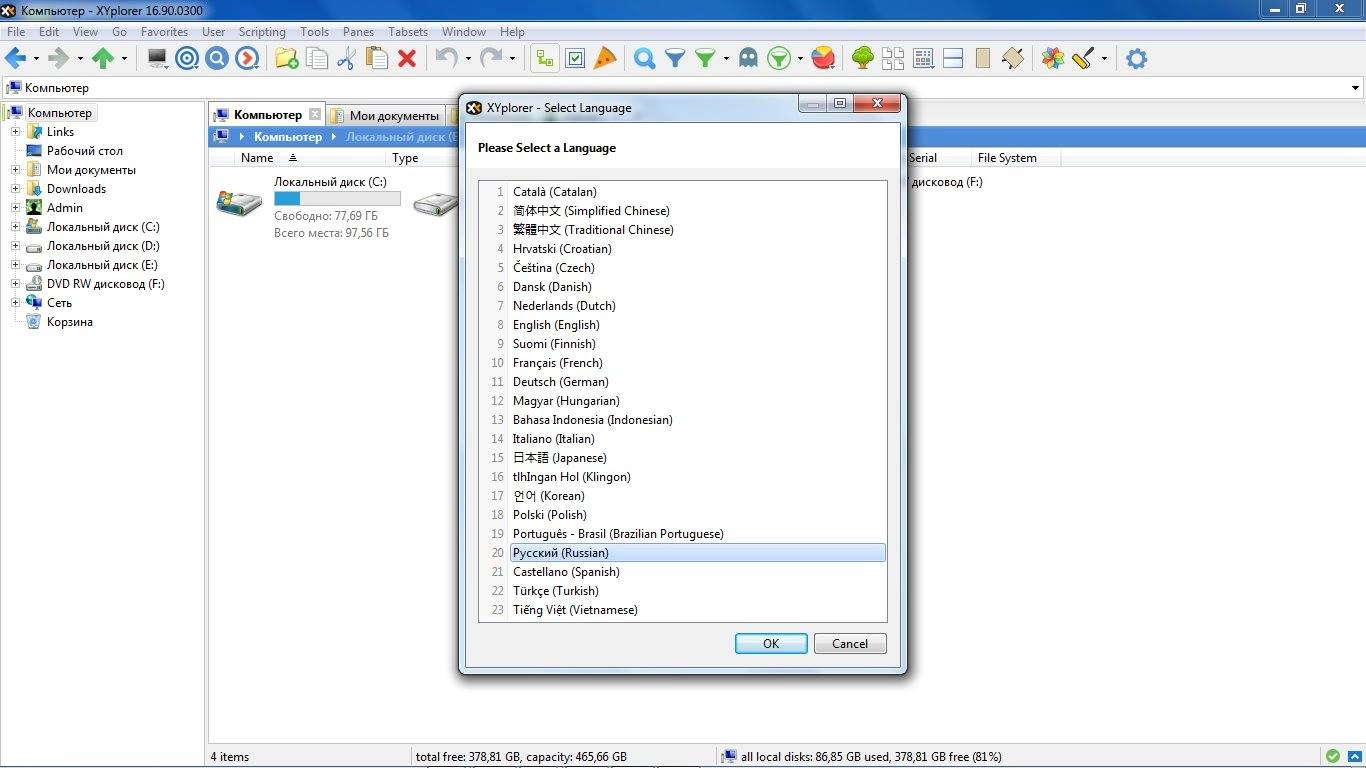The image size is (1366, 768).
Task: Click the Copy pages icon
Action: coord(317,59)
